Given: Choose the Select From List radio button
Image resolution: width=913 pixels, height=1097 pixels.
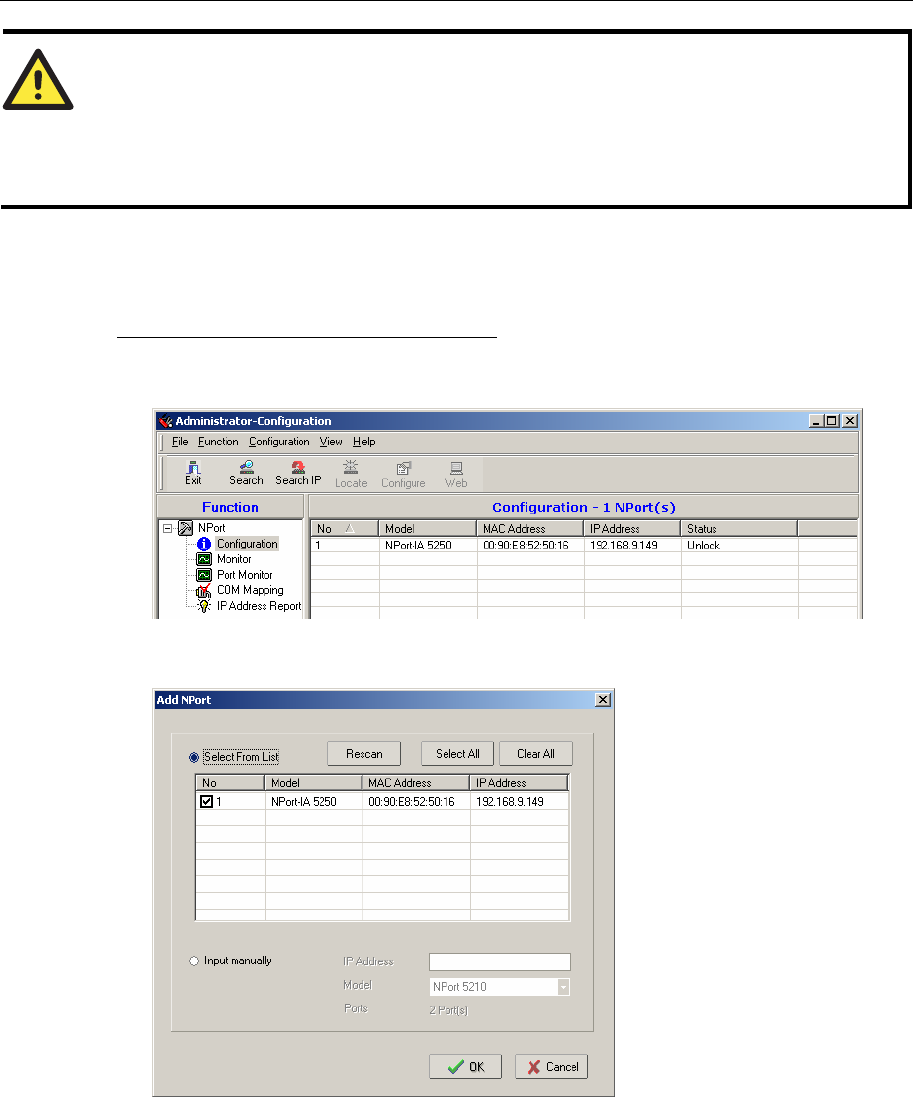Looking at the screenshot, I should tap(194, 757).
